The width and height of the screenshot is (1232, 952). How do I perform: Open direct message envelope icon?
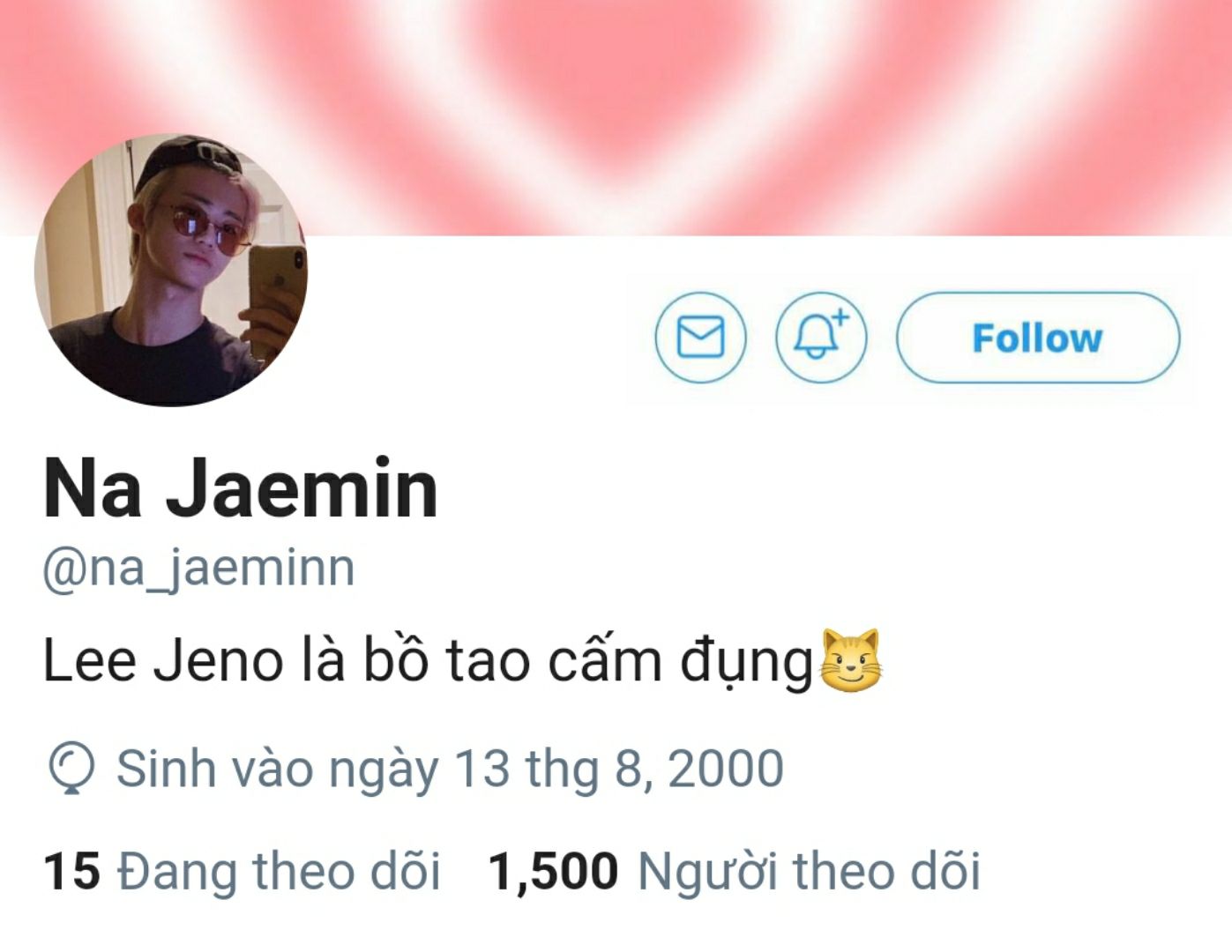701,338
